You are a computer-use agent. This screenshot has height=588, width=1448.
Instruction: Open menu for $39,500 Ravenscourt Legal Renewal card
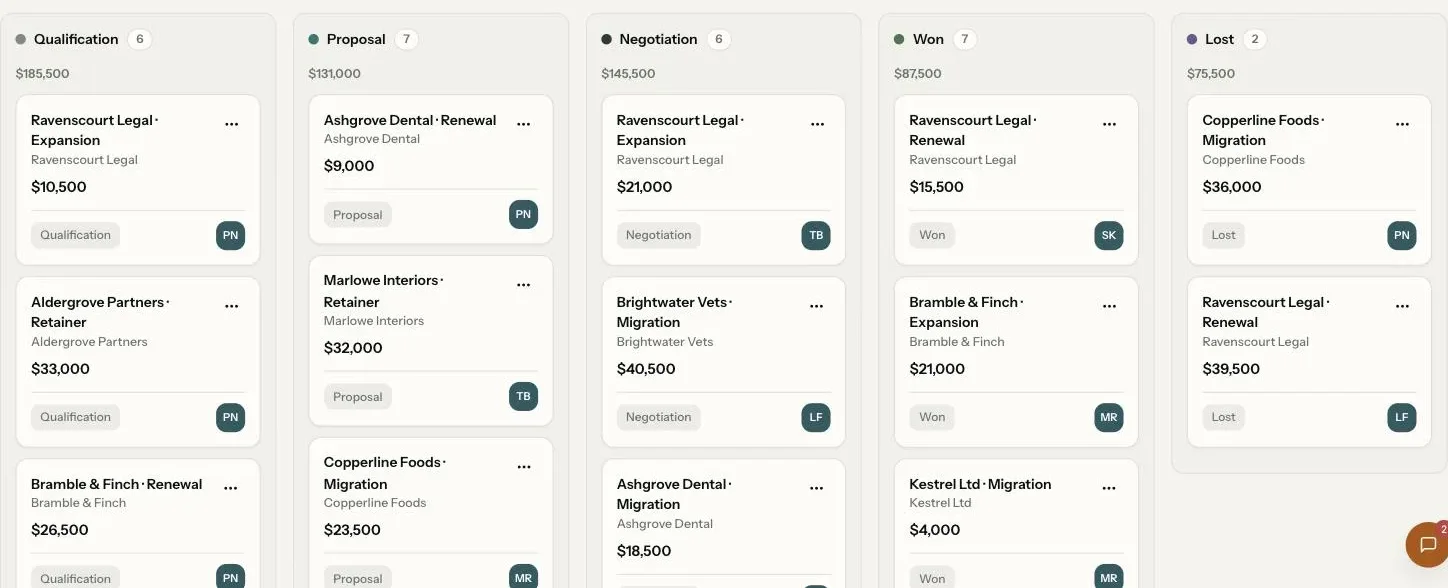1402,306
